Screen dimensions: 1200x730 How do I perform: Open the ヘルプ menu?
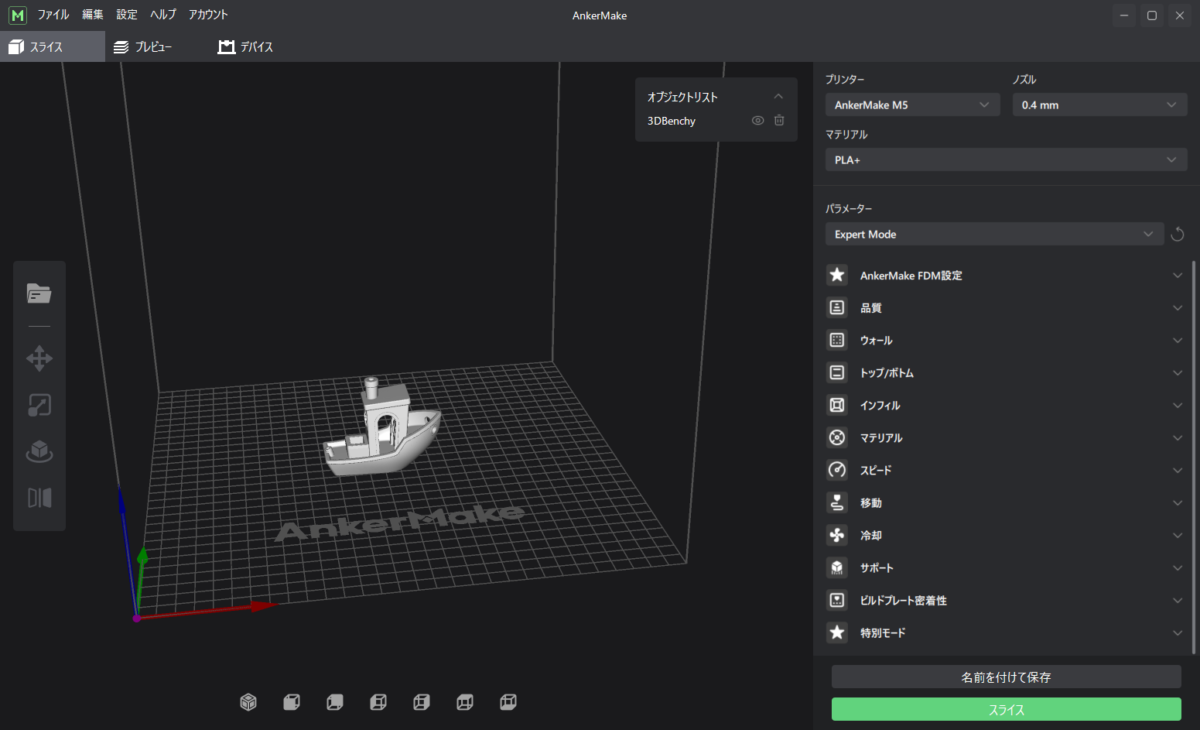click(x=163, y=15)
